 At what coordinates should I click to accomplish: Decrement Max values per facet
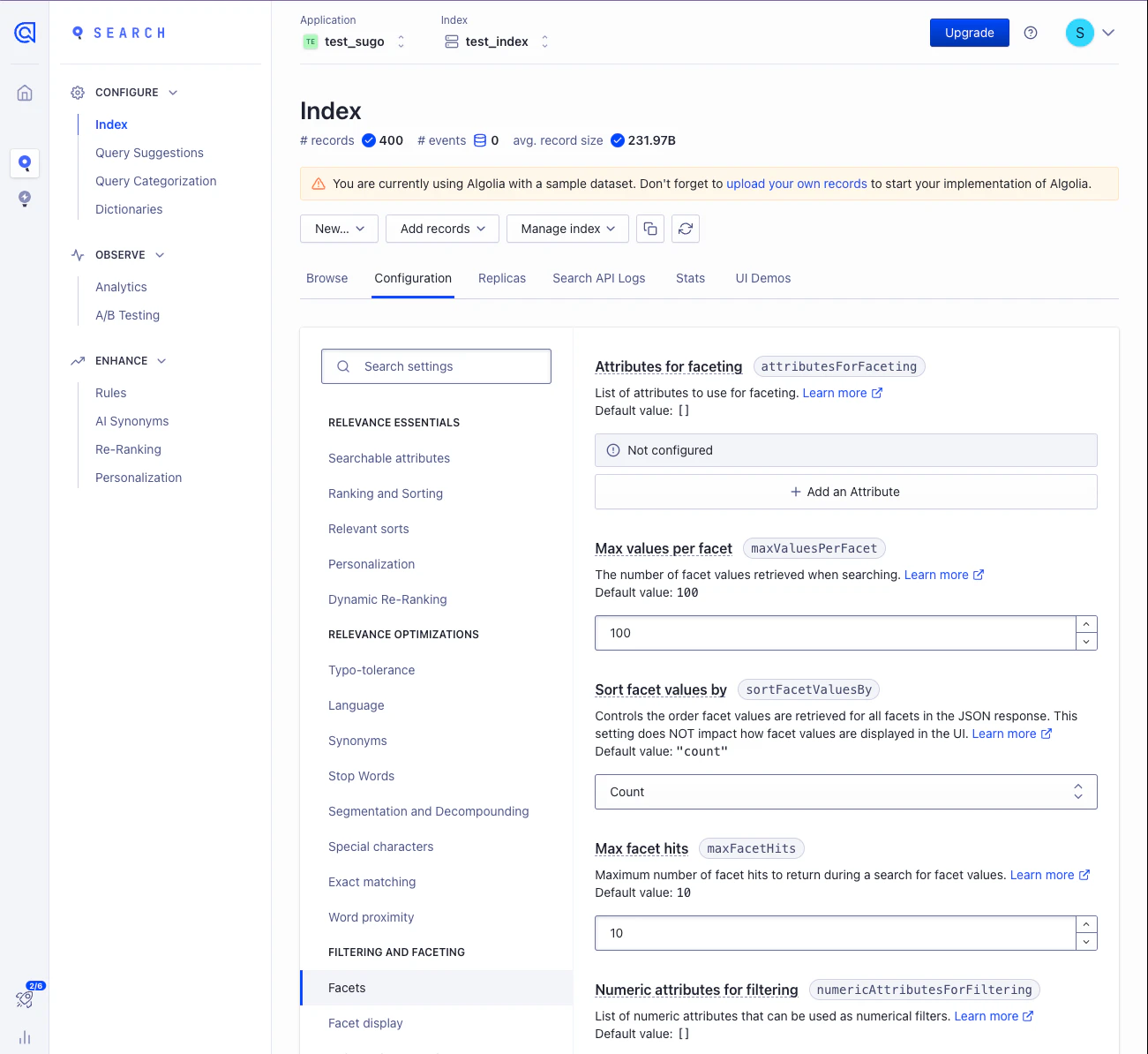(1086, 642)
